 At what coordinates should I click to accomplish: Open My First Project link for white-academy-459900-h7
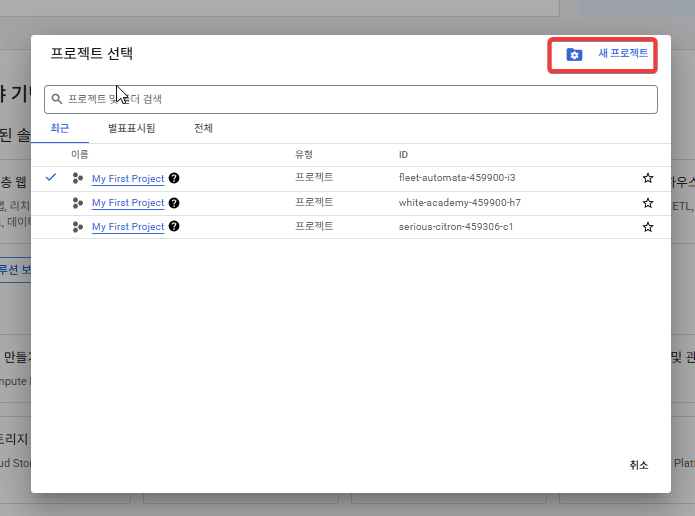pos(128,203)
